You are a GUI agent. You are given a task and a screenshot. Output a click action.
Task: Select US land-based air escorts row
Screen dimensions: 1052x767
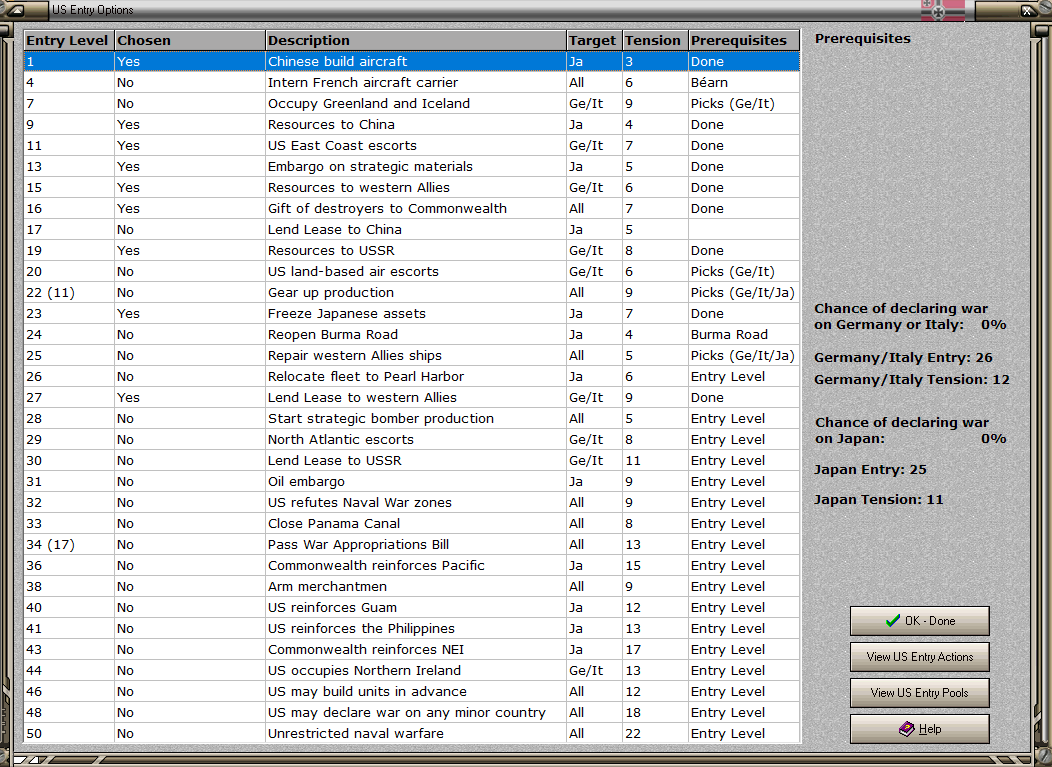pyautogui.click(x=412, y=272)
